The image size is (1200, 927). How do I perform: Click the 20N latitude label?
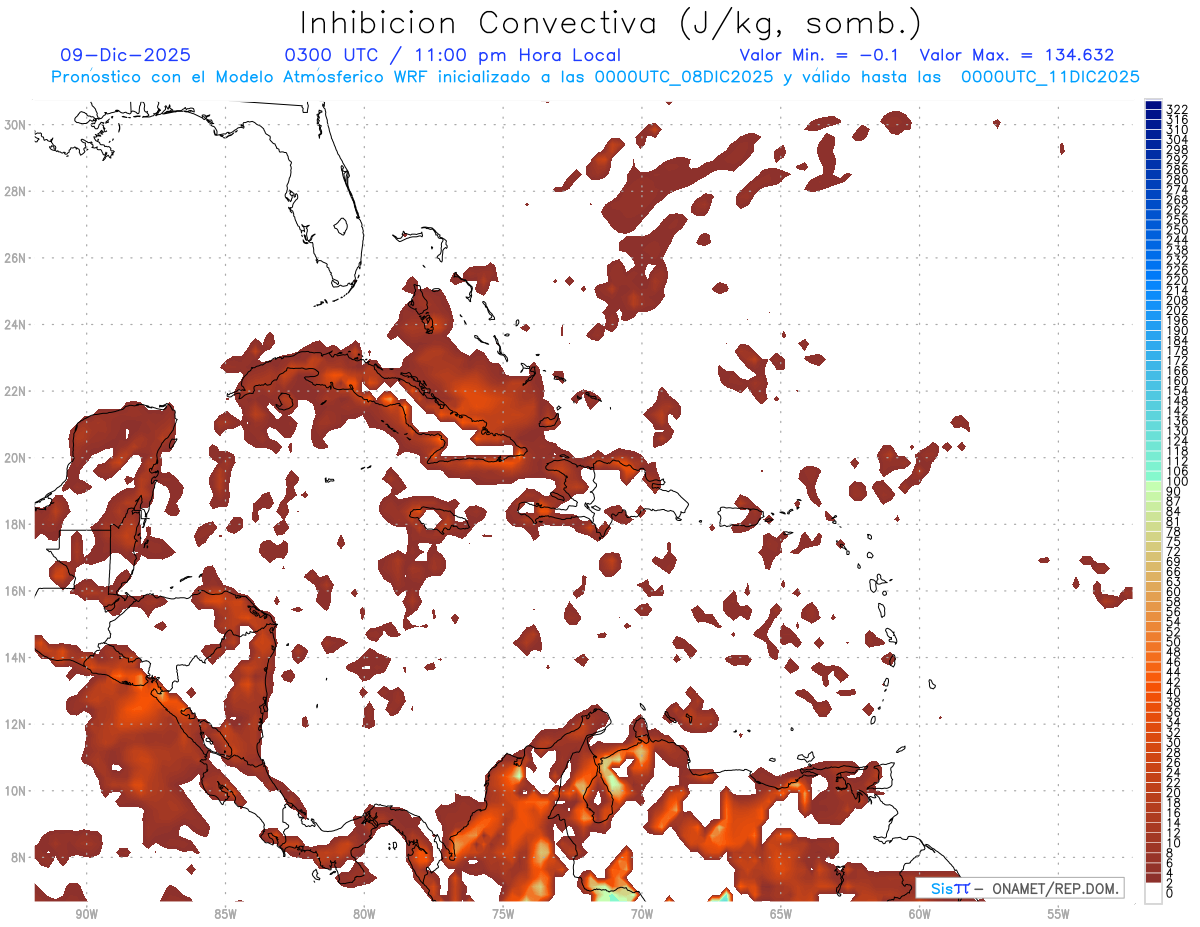[x=17, y=458]
